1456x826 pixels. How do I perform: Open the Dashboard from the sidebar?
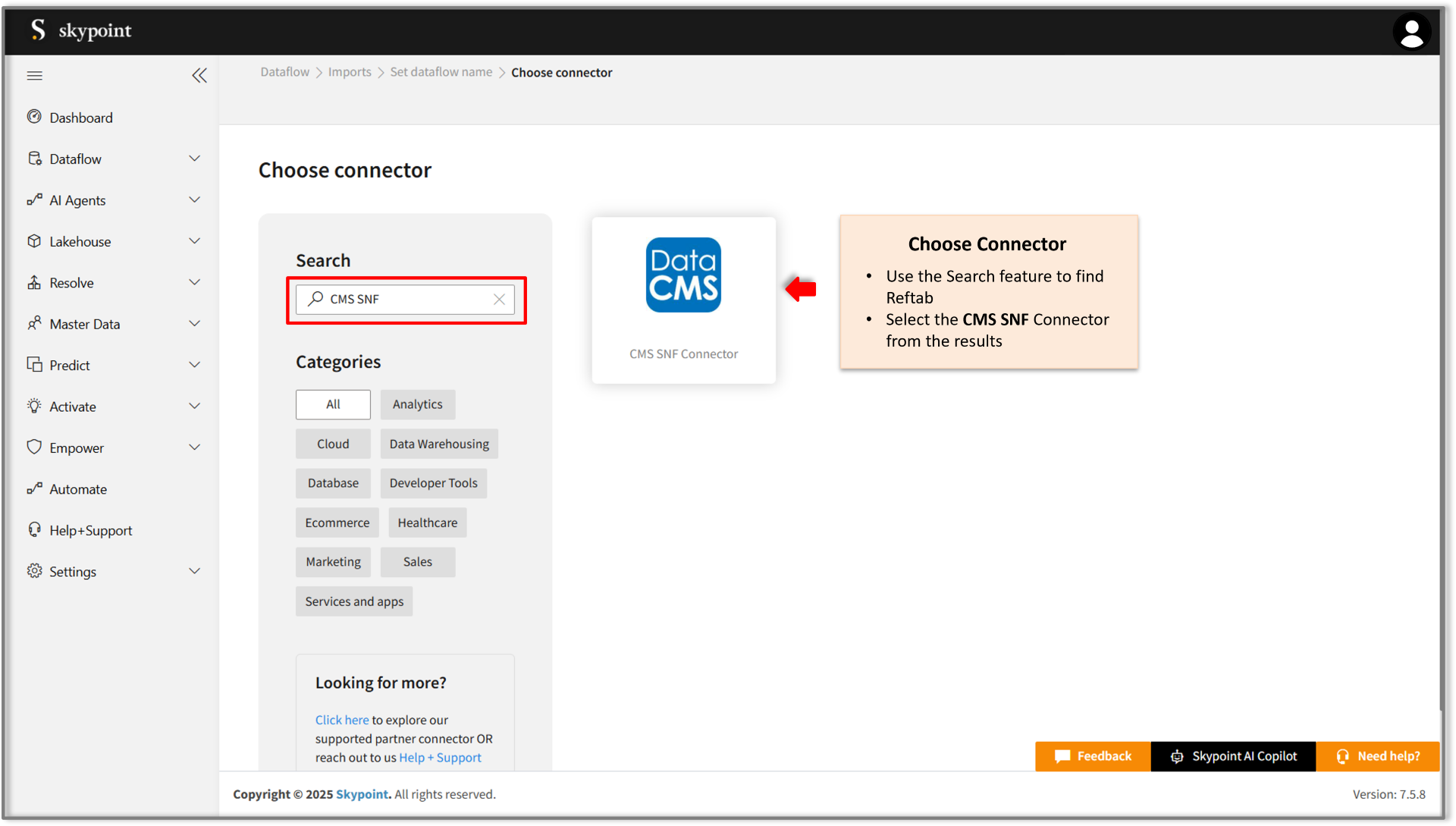coord(35,117)
